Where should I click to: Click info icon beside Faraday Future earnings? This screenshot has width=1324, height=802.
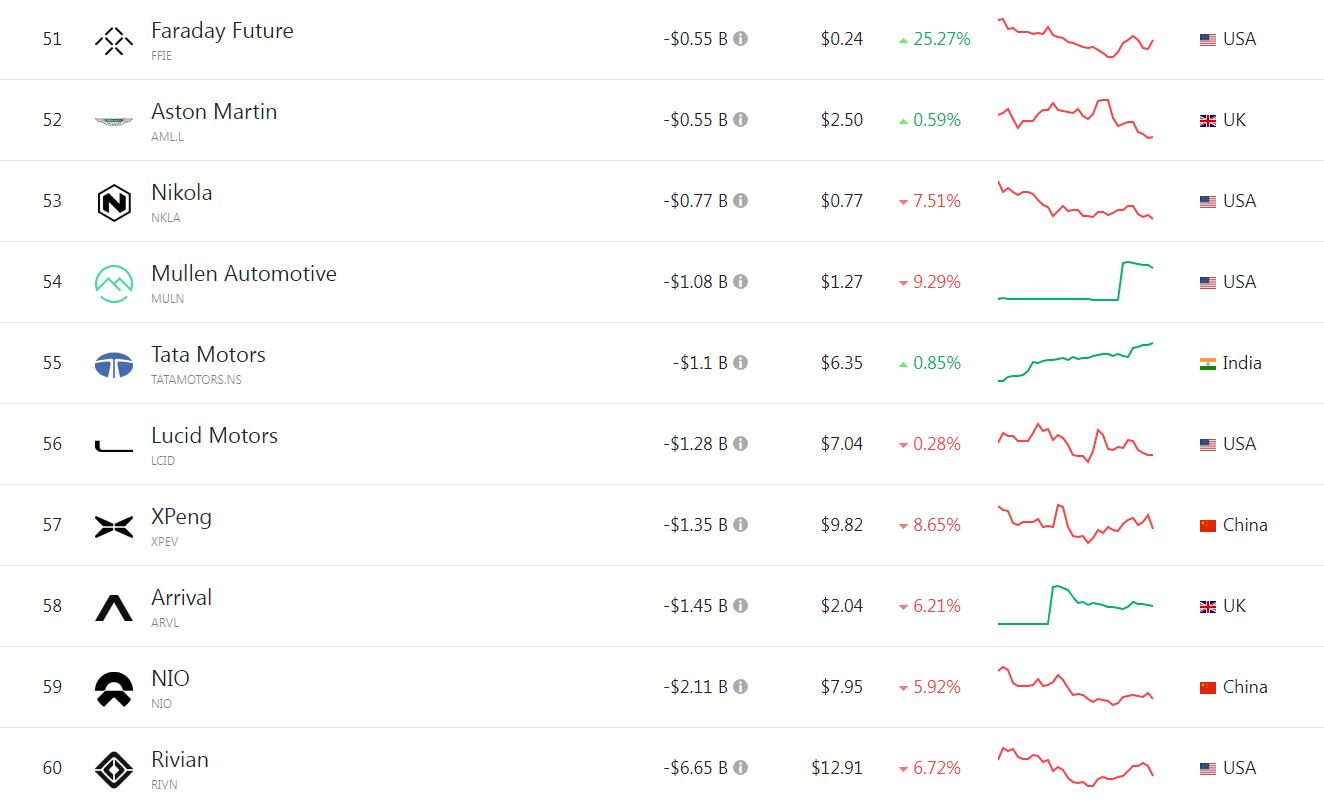click(740, 39)
